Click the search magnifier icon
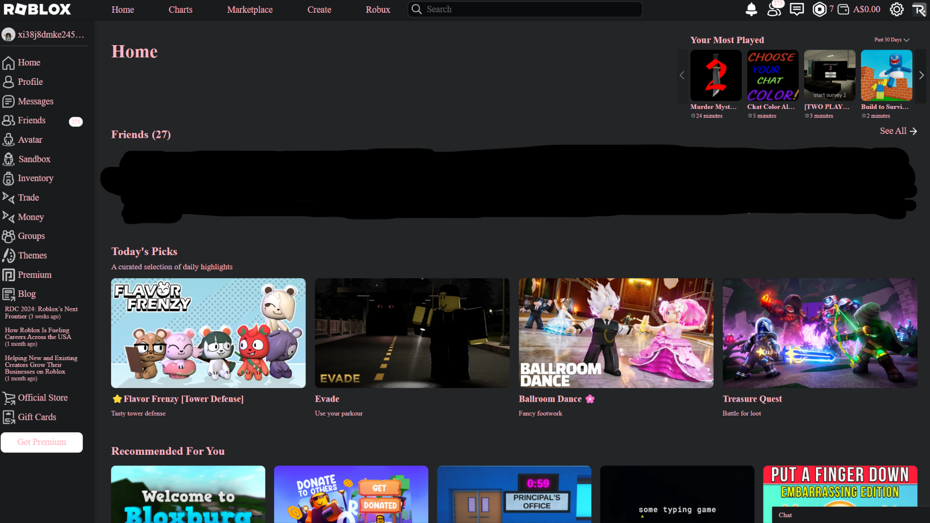The width and height of the screenshot is (930, 523). tap(416, 9)
